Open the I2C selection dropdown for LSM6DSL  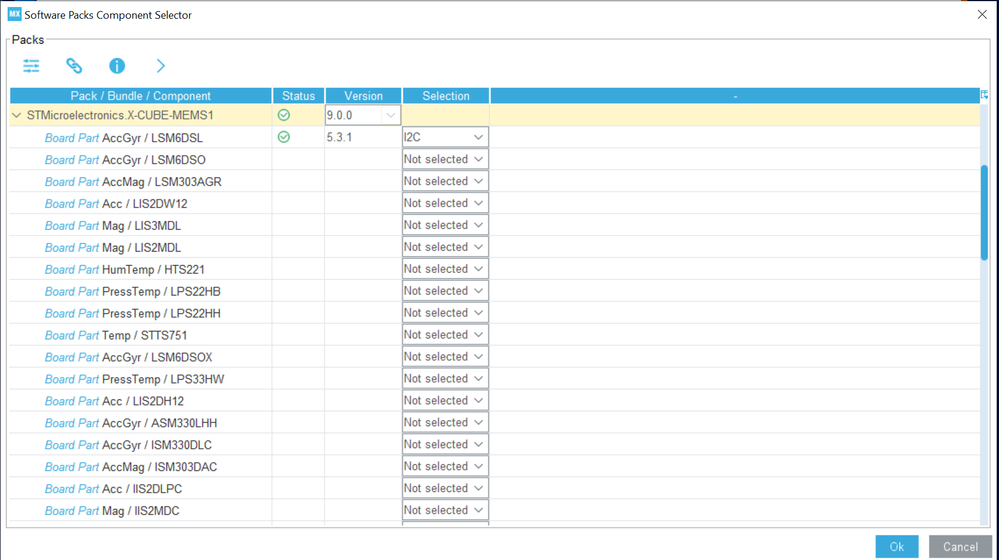445,137
